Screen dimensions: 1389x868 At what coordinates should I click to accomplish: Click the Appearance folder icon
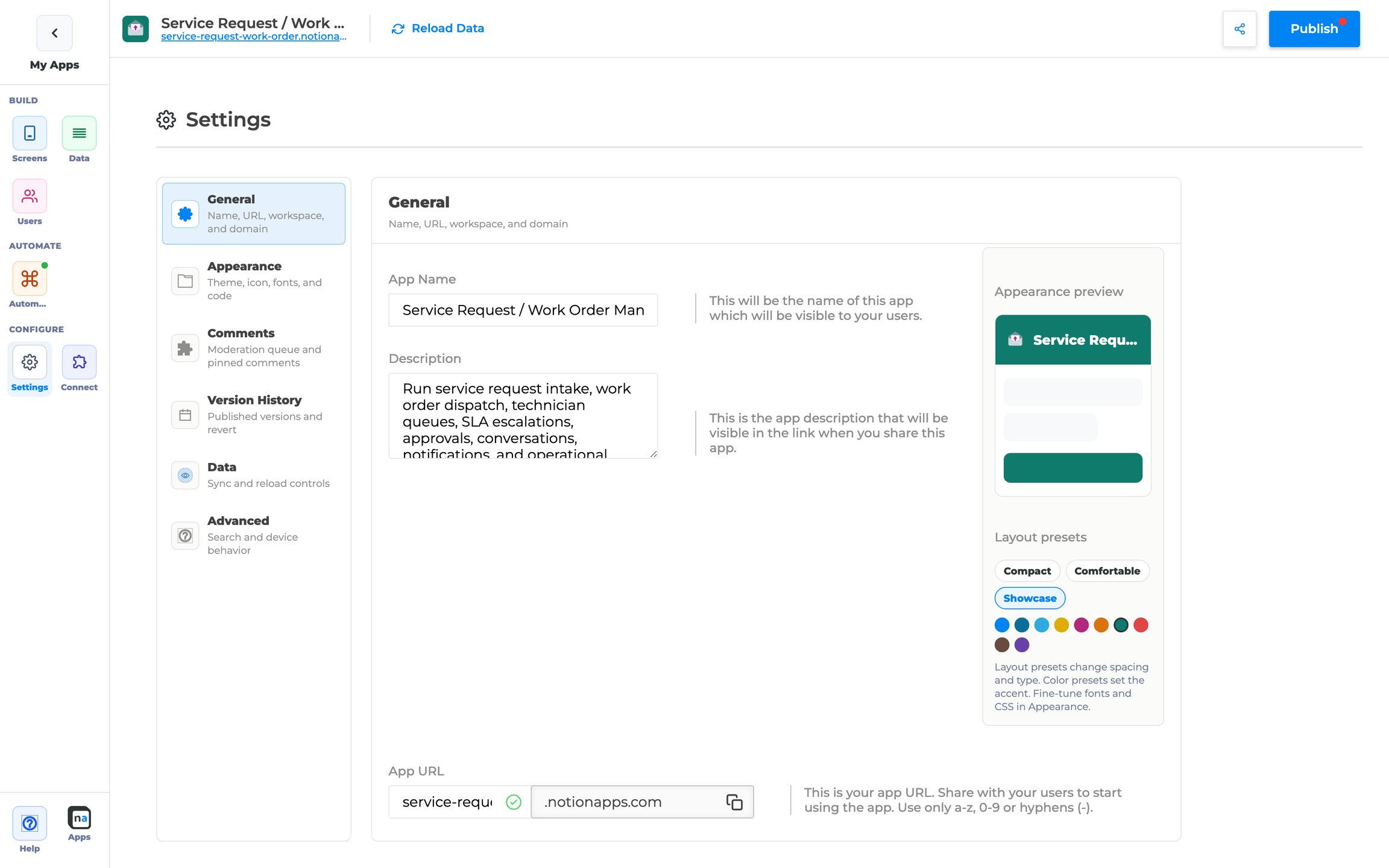click(x=185, y=281)
